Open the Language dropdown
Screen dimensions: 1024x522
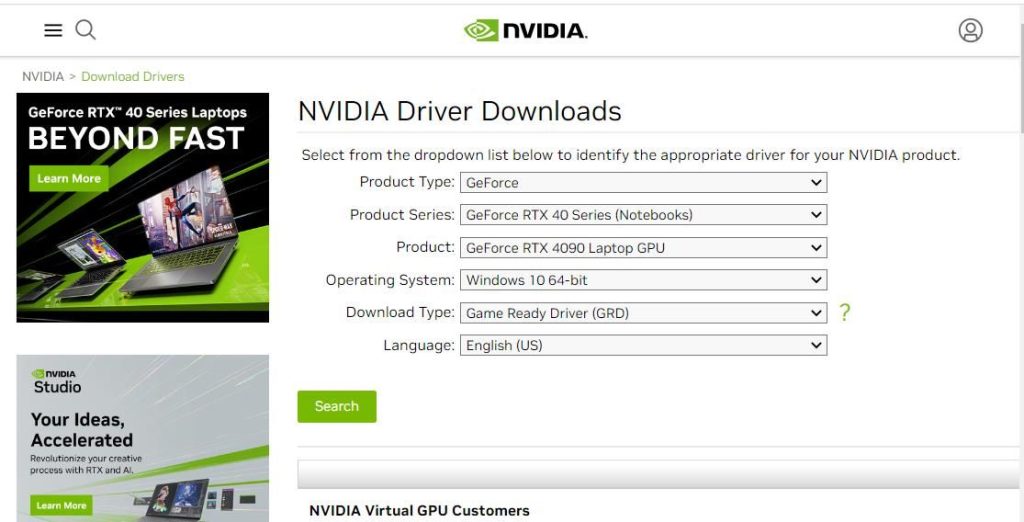[x=643, y=346]
